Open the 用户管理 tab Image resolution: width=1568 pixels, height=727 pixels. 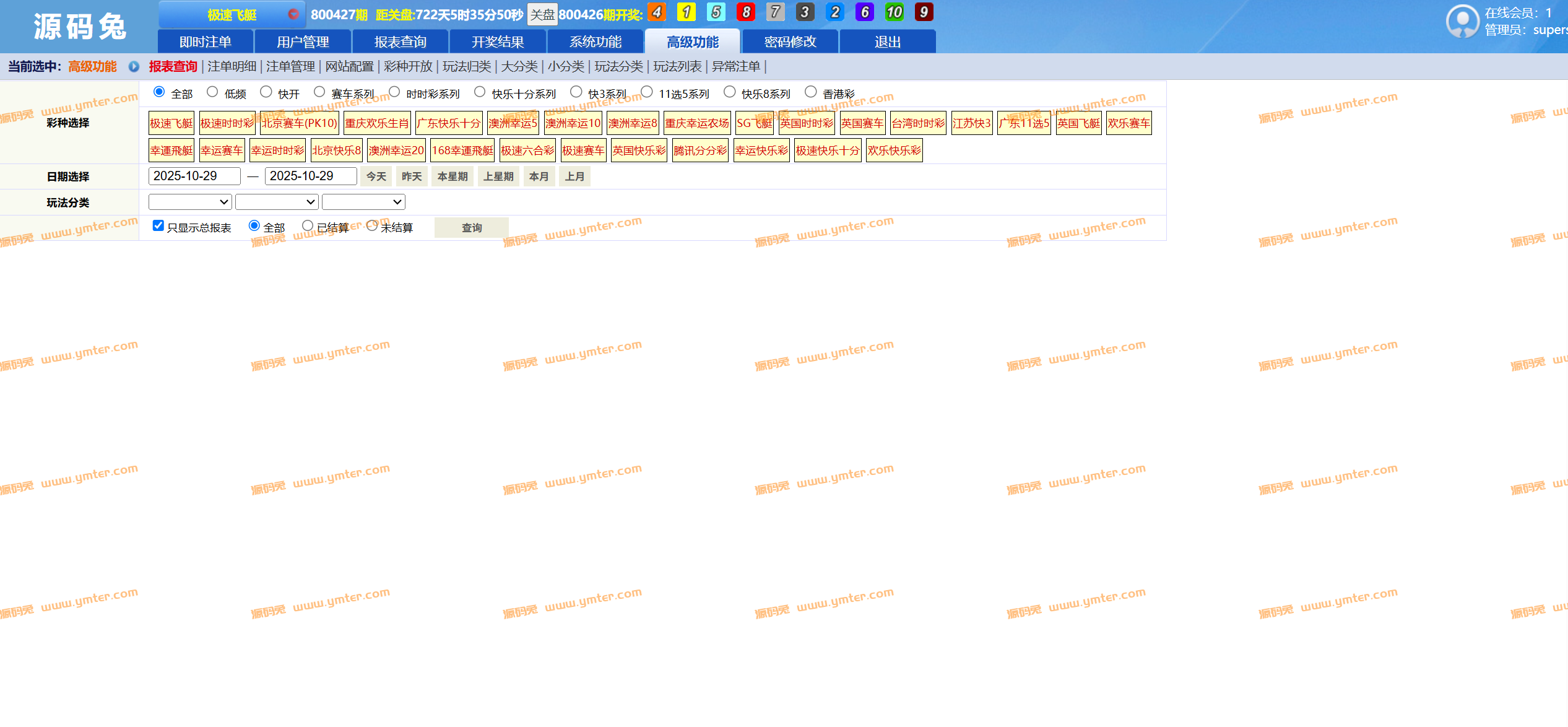pos(303,42)
